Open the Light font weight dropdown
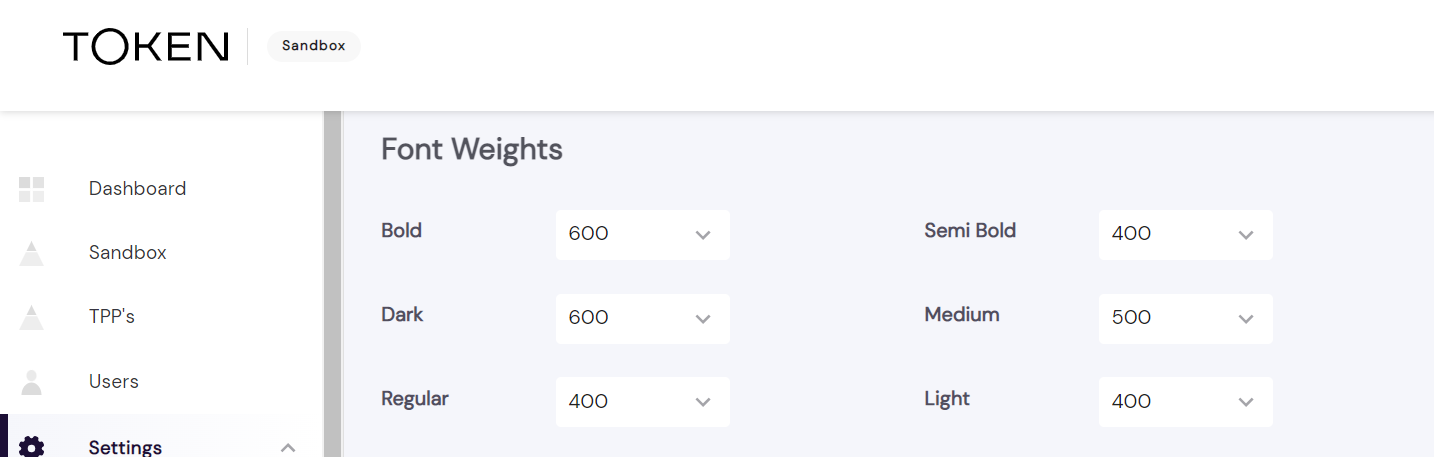Viewport: 1434px width, 457px height. tap(1185, 401)
